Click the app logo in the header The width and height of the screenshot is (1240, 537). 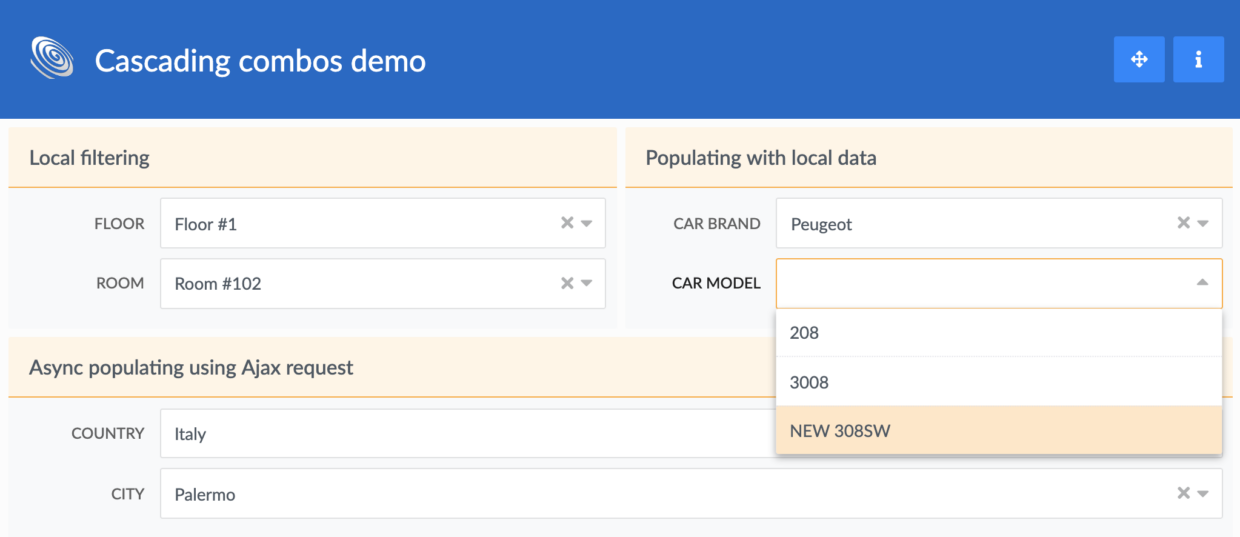click(52, 59)
